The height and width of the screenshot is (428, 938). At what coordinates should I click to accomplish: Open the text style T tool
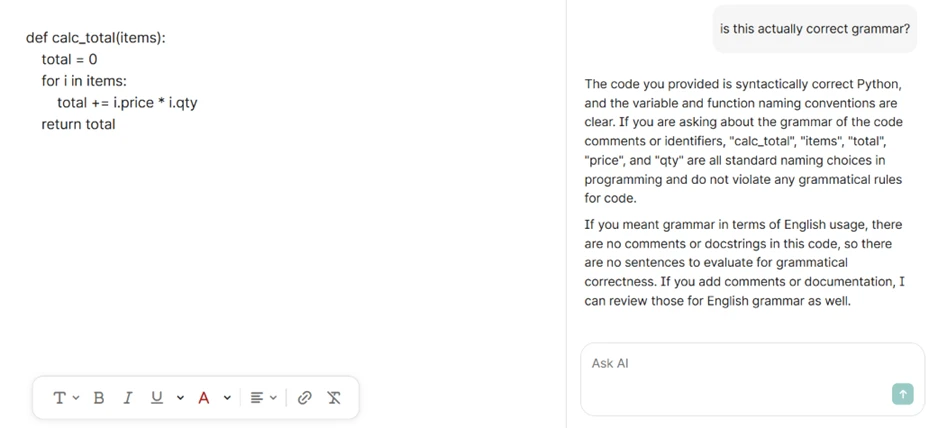pos(59,397)
